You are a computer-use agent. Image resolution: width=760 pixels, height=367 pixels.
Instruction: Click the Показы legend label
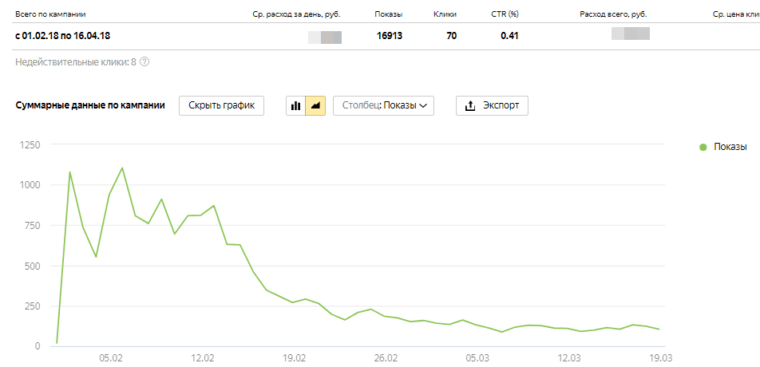pos(730,147)
